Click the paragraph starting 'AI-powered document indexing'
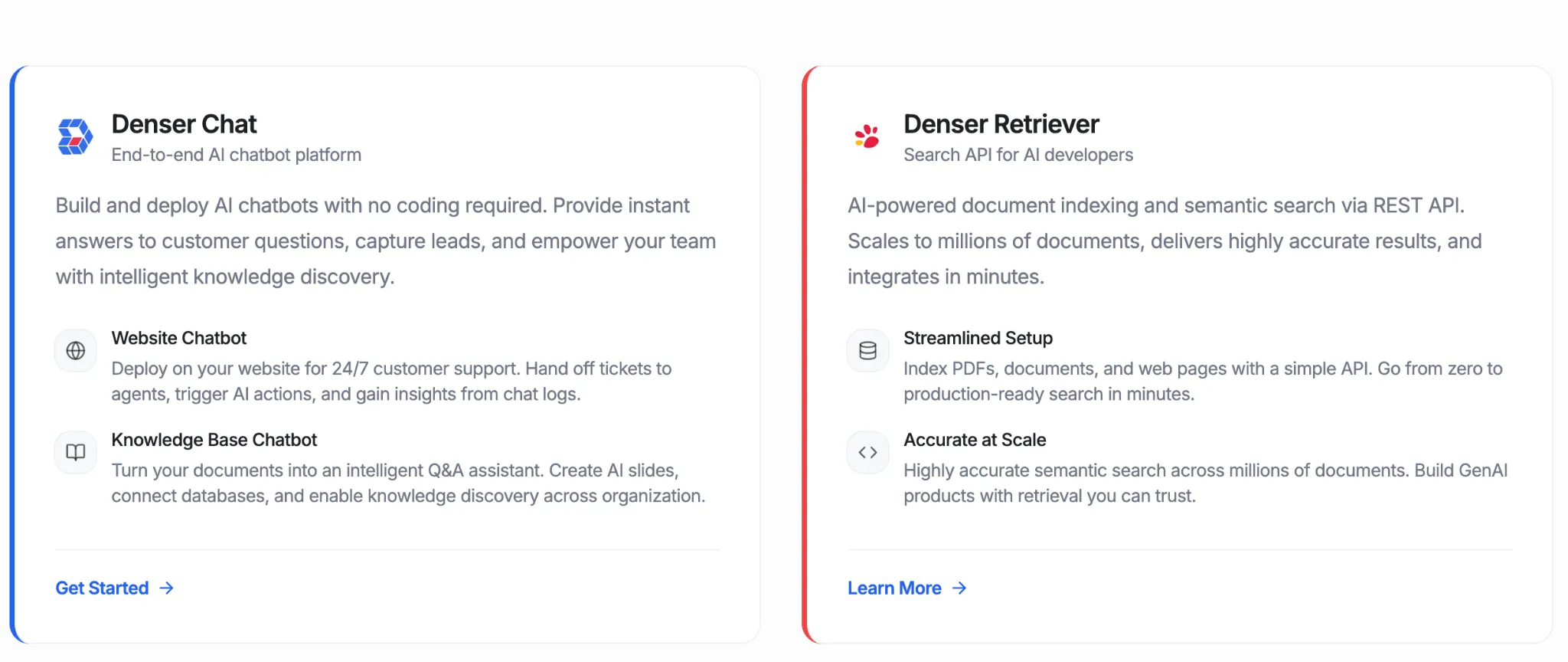Image resolution: width=1568 pixels, height=662 pixels. click(1165, 241)
